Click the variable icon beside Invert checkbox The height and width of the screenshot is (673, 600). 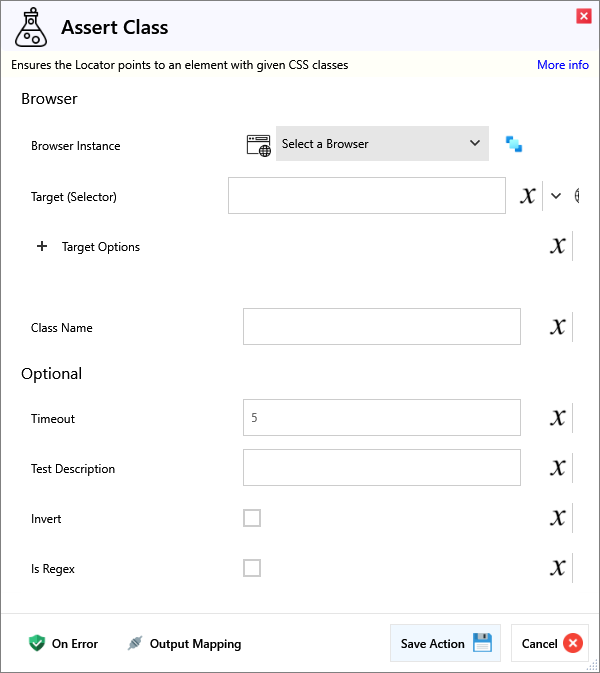(x=558, y=518)
